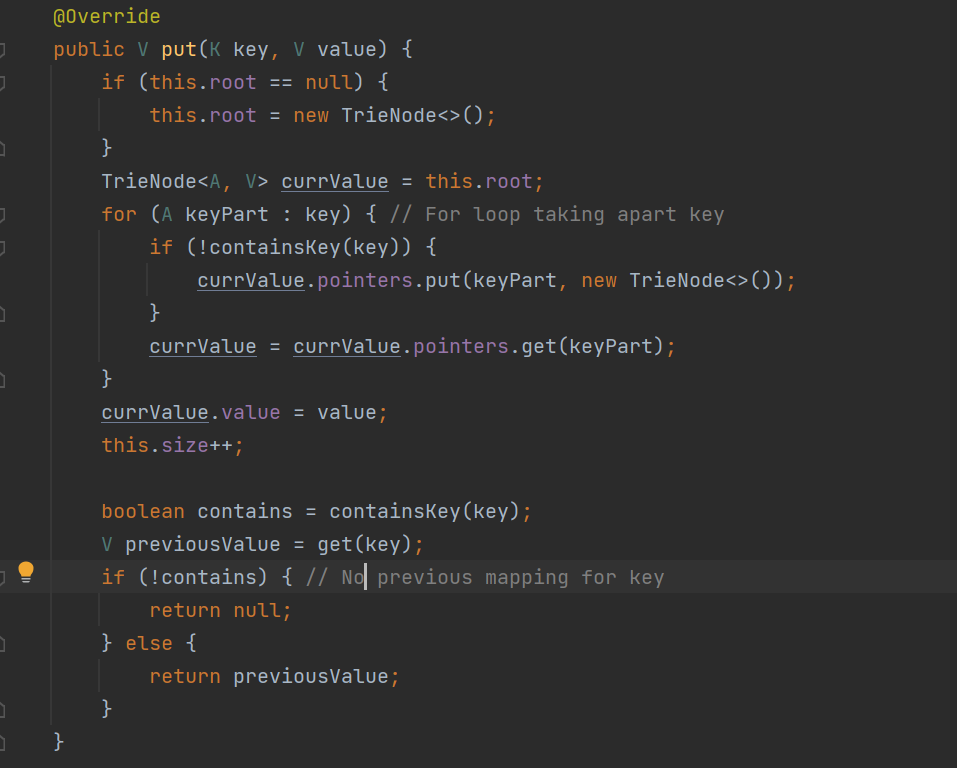Click 'keyPart' in the for loop header
Viewport: 957px width, 768px height.
226,214
